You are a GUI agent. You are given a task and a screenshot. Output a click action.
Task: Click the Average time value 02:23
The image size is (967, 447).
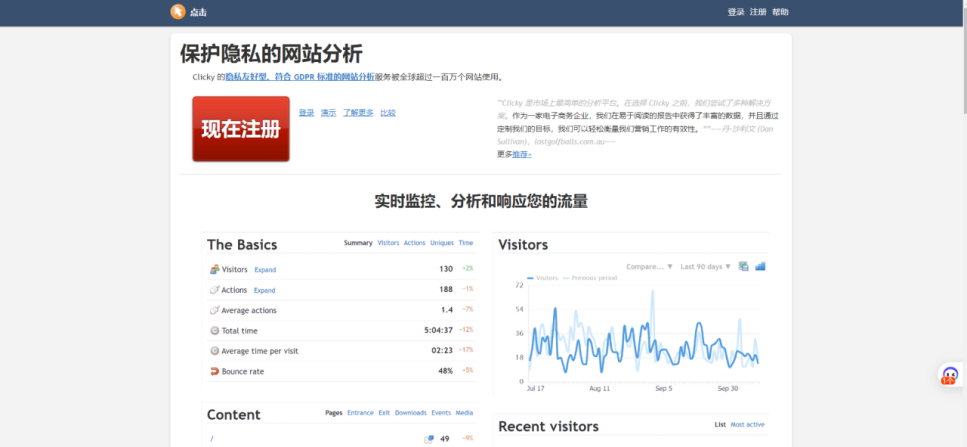point(442,351)
